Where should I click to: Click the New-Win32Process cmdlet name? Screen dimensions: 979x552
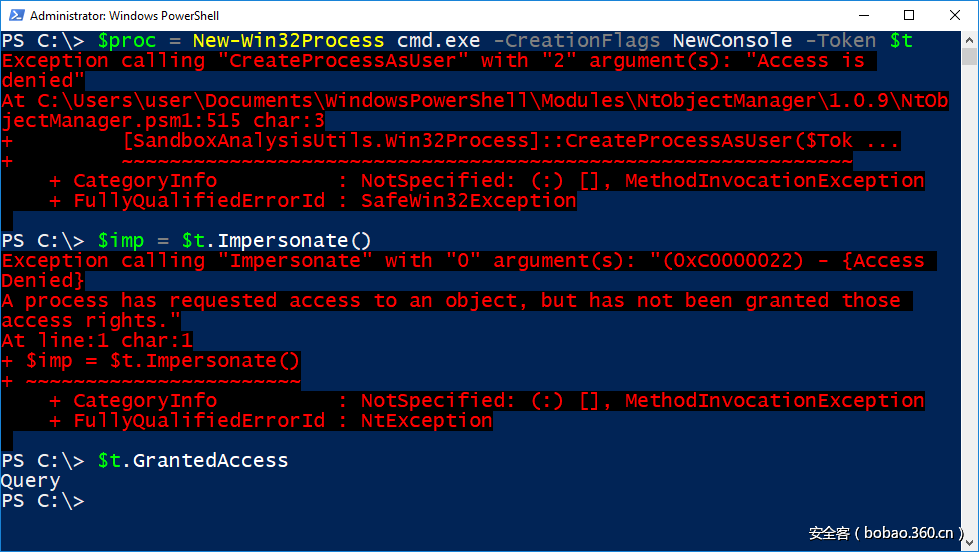(288, 41)
